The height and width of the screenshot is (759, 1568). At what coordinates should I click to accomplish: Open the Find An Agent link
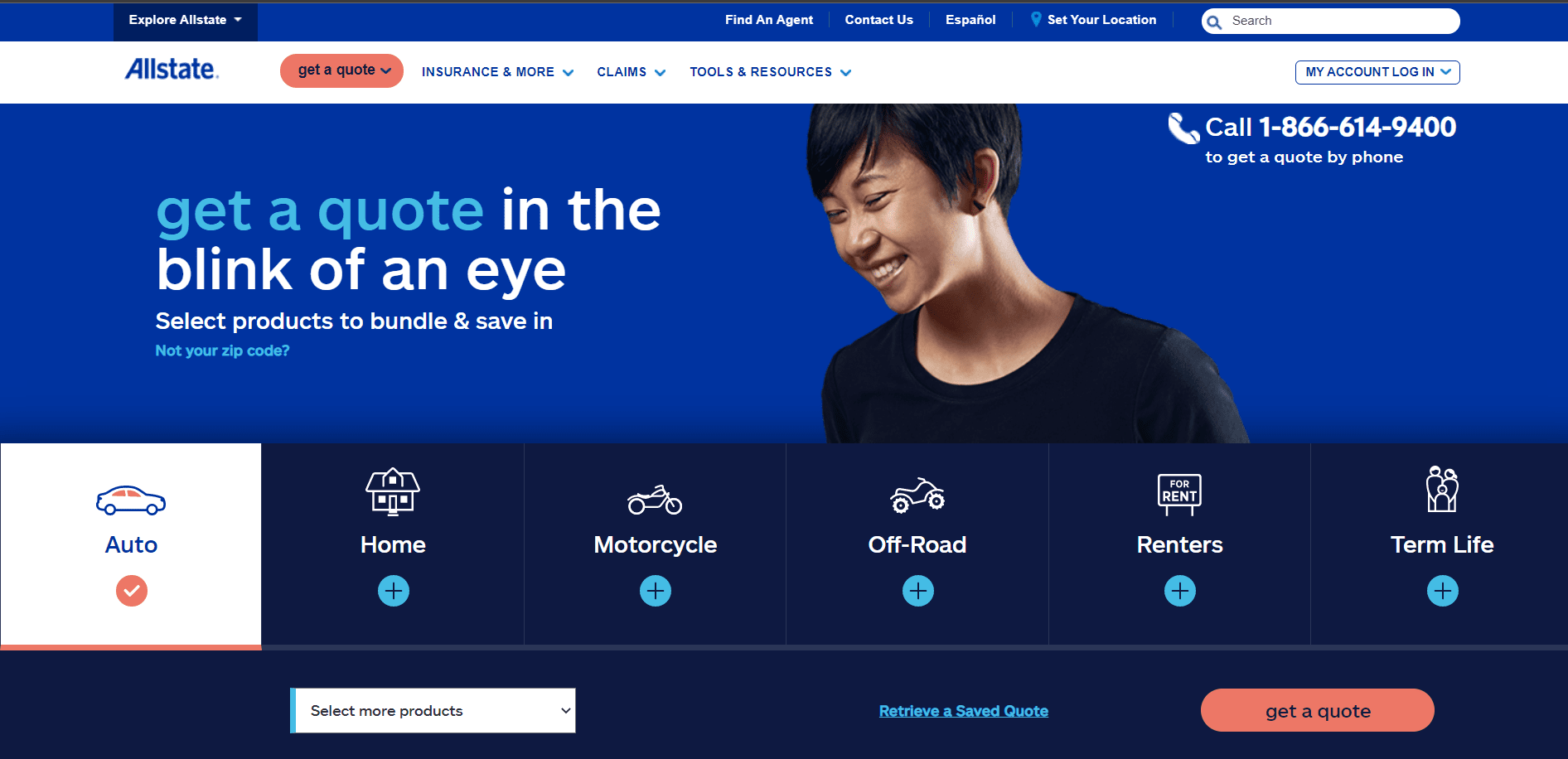[769, 20]
